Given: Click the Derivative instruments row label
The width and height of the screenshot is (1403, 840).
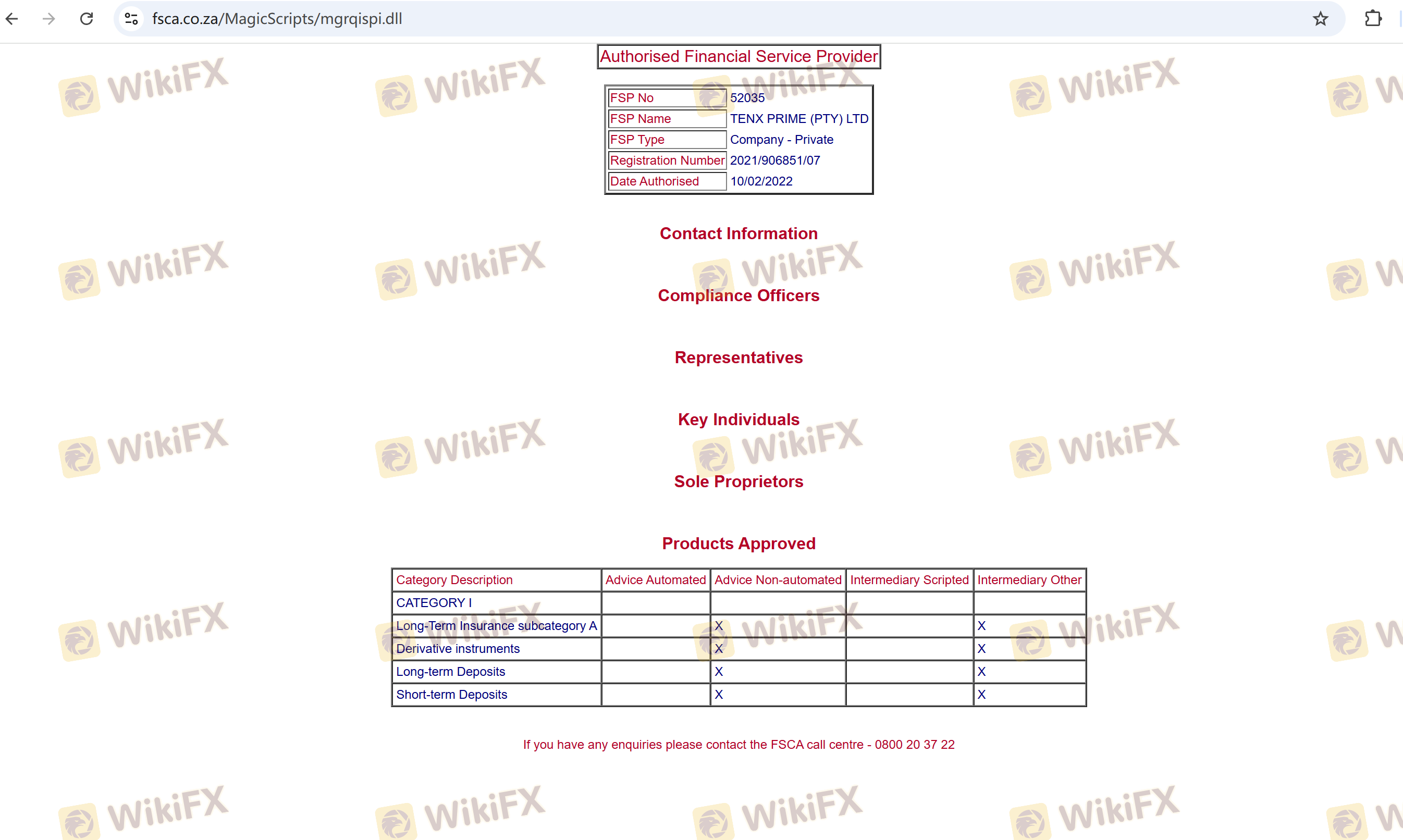Looking at the screenshot, I should click(x=457, y=649).
